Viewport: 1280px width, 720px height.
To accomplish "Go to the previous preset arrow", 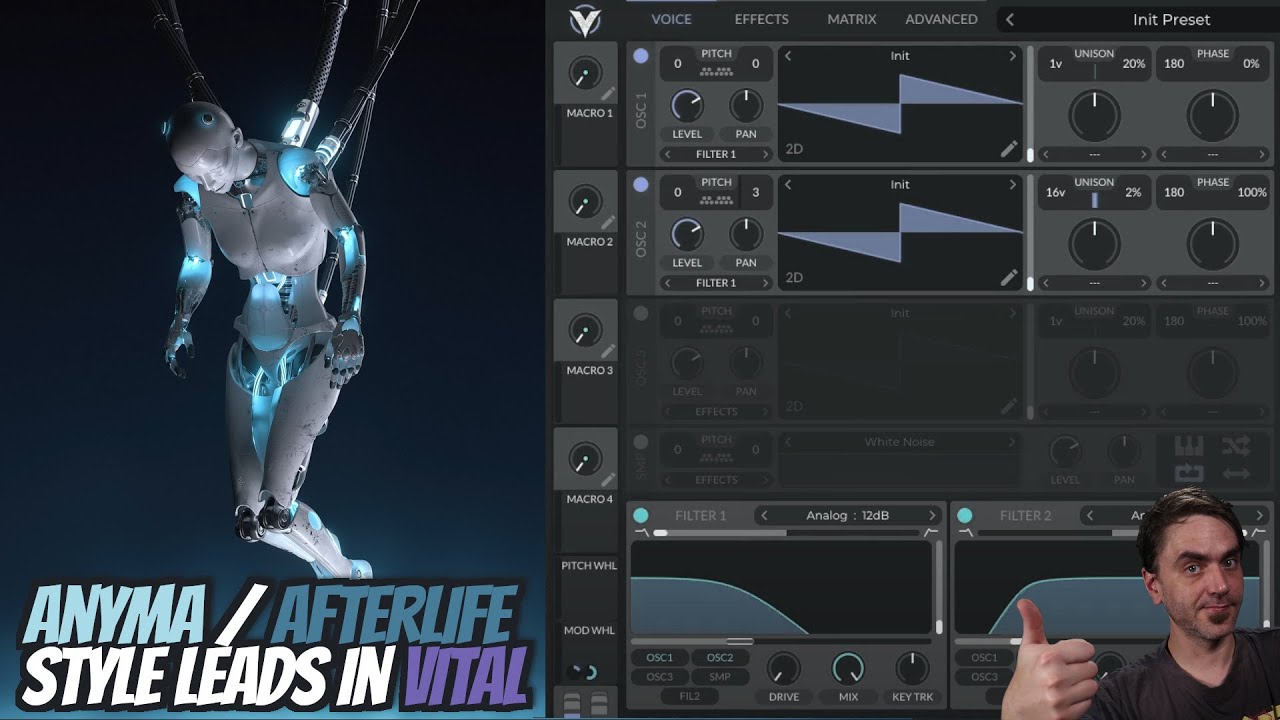I will tap(1010, 19).
